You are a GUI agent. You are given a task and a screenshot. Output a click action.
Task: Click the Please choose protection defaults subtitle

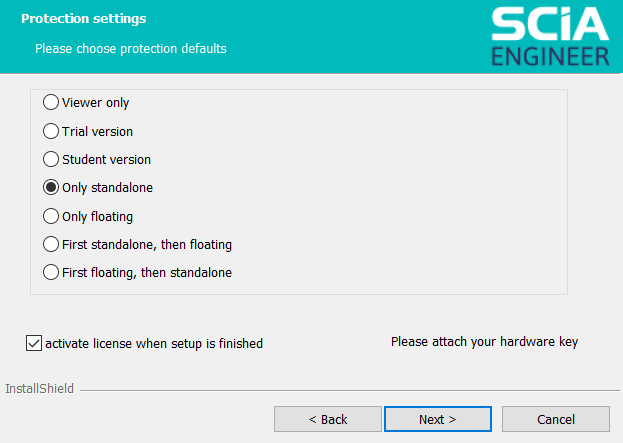[x=131, y=48]
